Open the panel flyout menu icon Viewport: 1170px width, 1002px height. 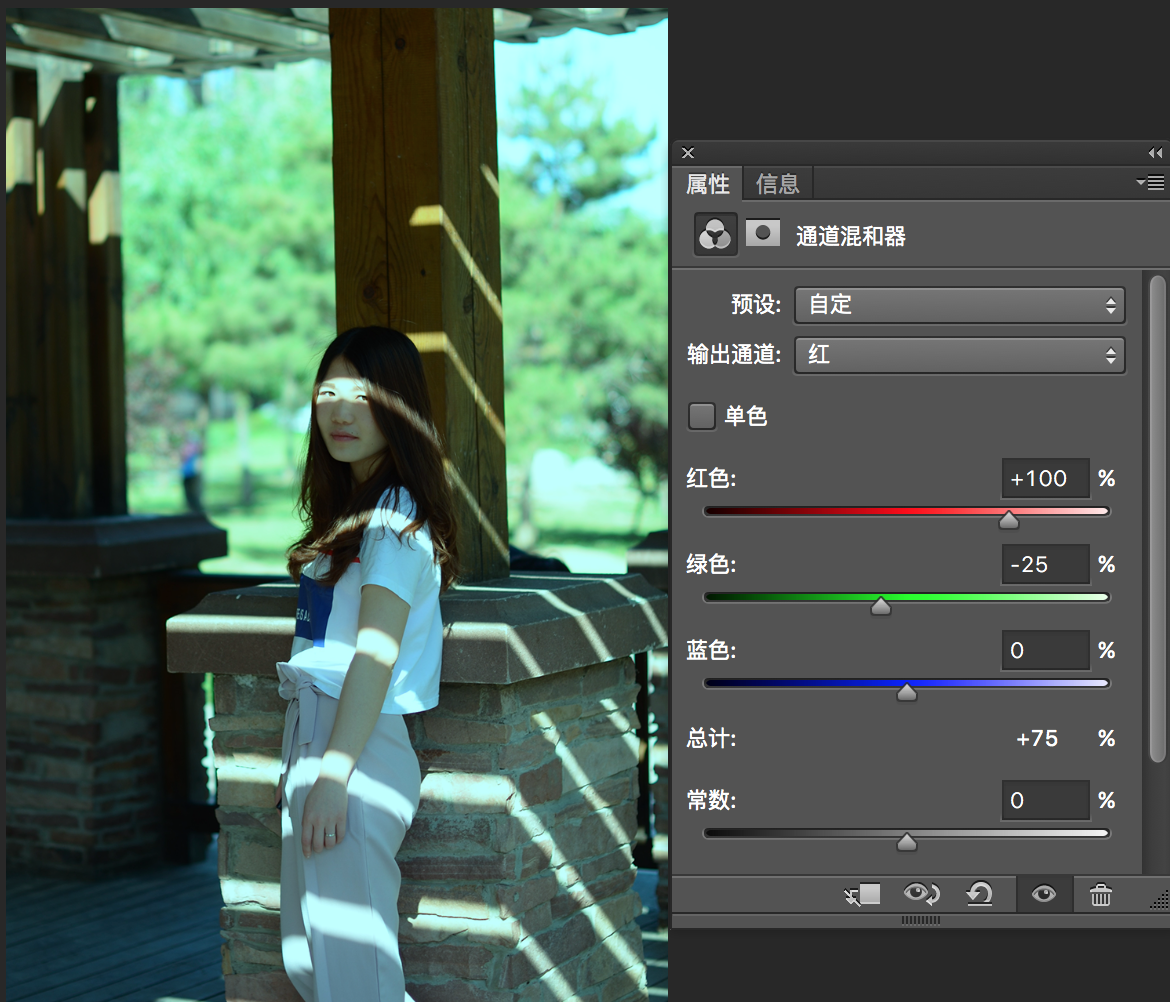(1151, 182)
